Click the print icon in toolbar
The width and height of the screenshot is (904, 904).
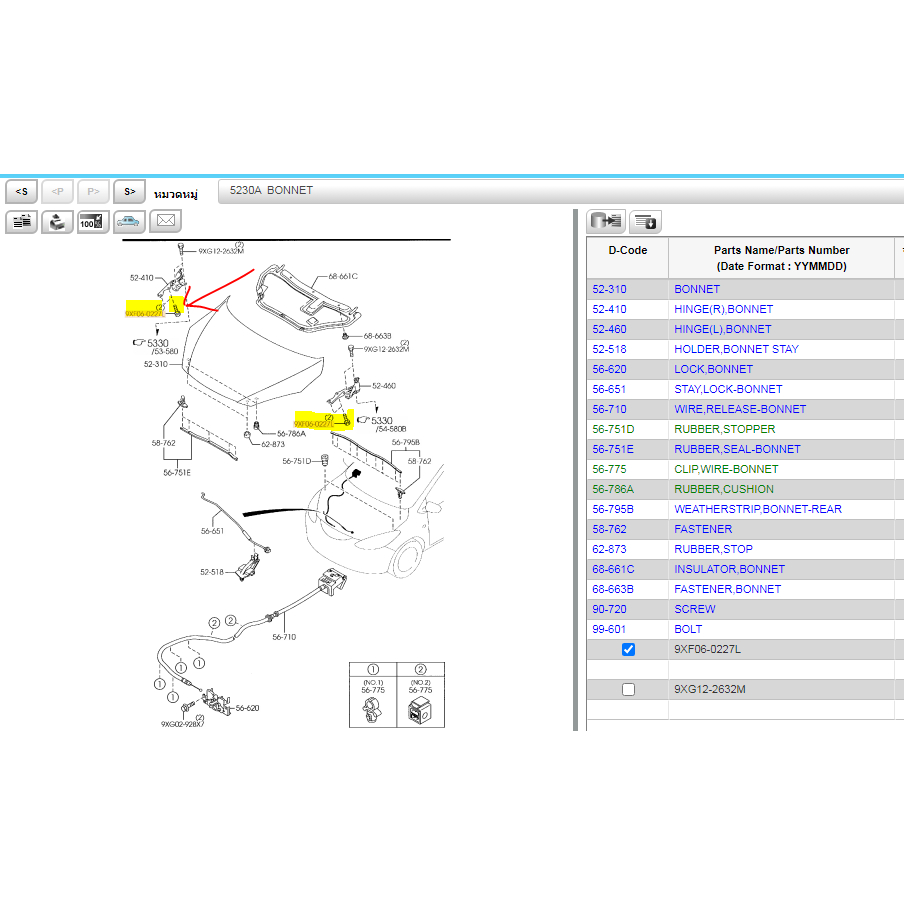click(x=57, y=221)
